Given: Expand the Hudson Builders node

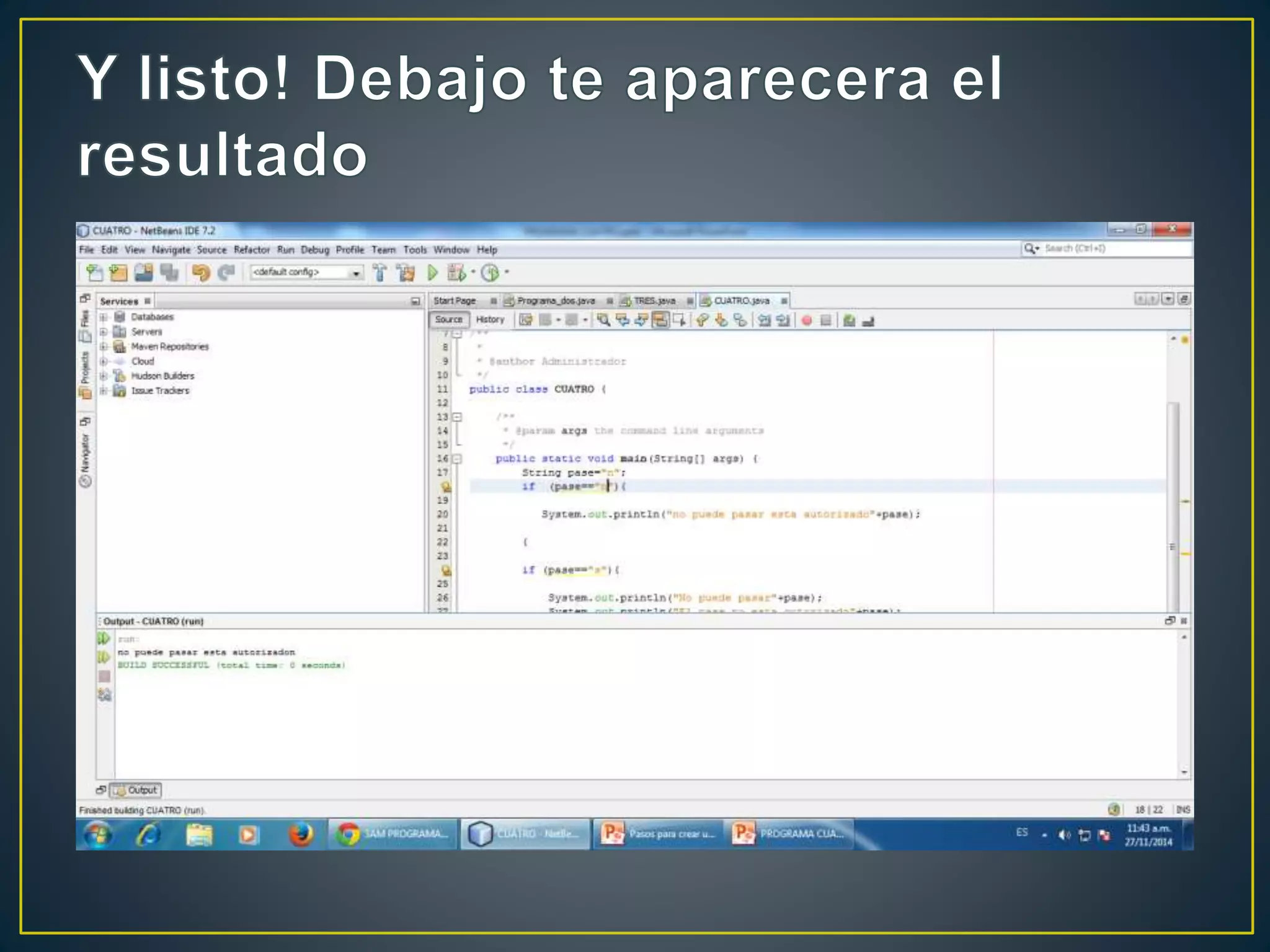Looking at the screenshot, I should tap(104, 376).
